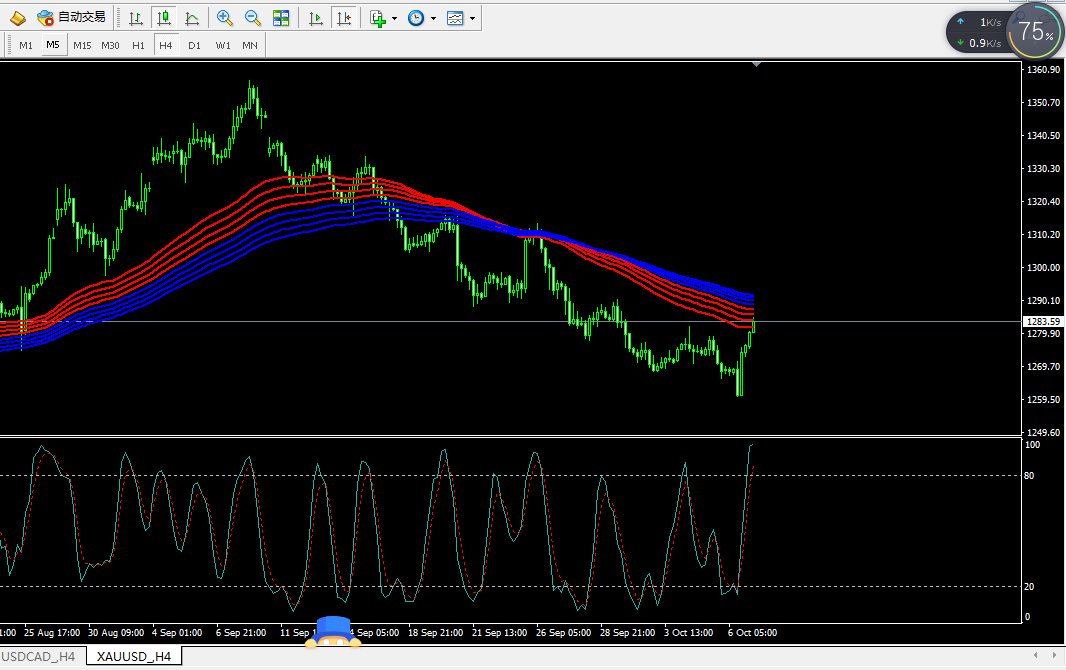Click the 1330.30 price scale label
The height and width of the screenshot is (670, 1066).
pos(1044,169)
